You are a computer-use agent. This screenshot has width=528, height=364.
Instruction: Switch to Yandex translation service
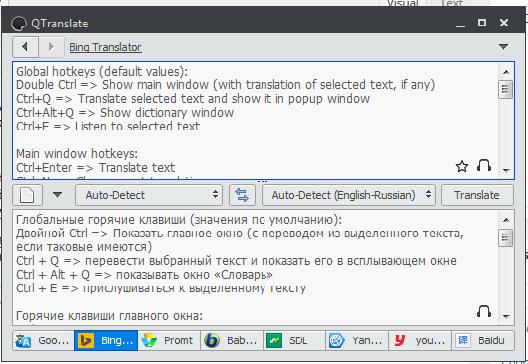pyautogui.click(x=357, y=340)
